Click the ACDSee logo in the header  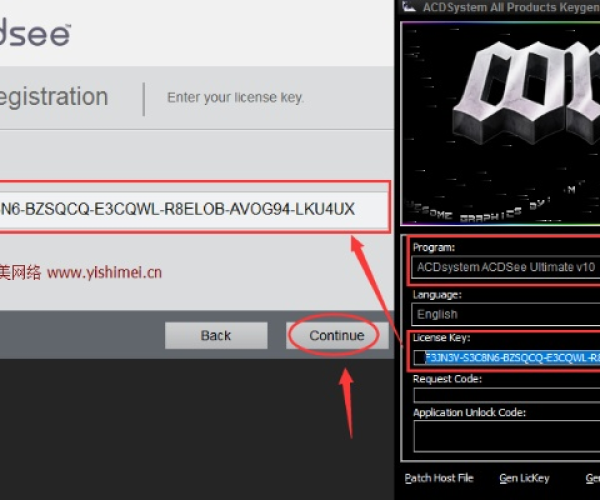coord(35,34)
